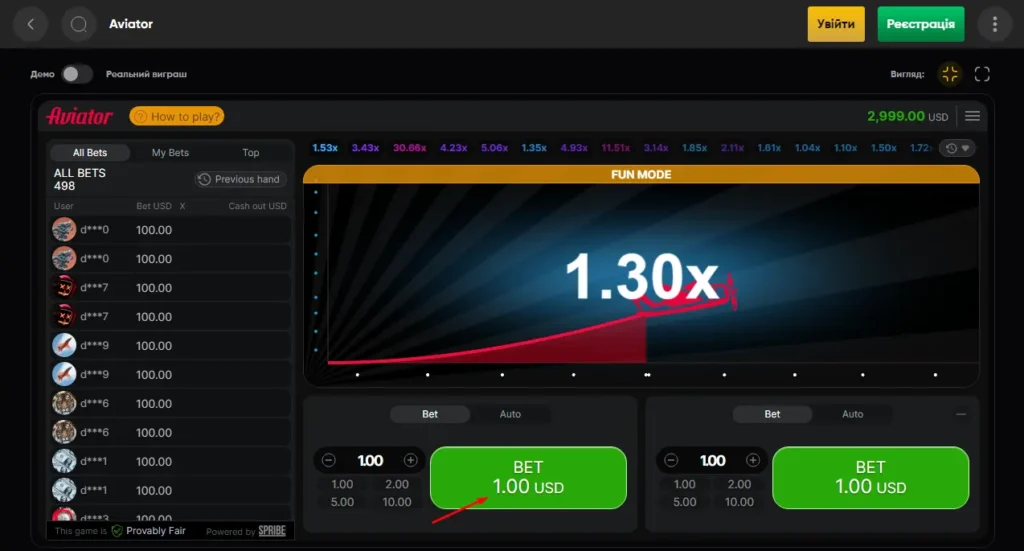Go back using the back arrow icon
Screen dimensions: 1024x551
point(31,24)
